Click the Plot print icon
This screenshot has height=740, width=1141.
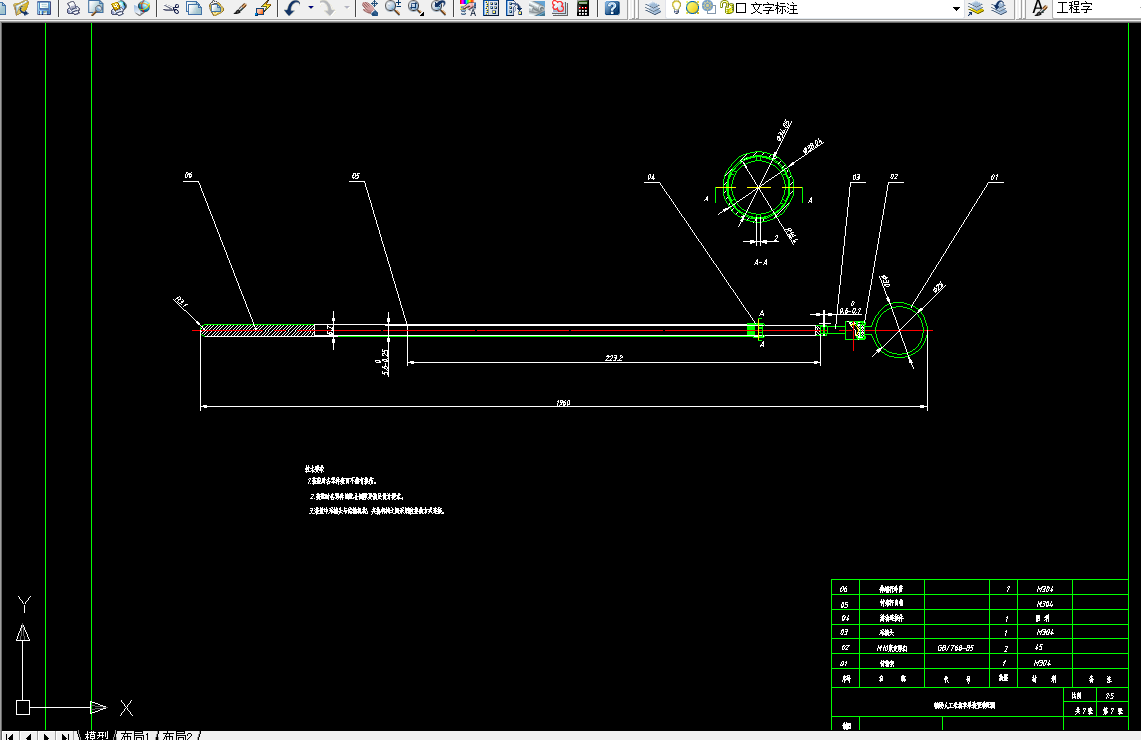(x=73, y=8)
